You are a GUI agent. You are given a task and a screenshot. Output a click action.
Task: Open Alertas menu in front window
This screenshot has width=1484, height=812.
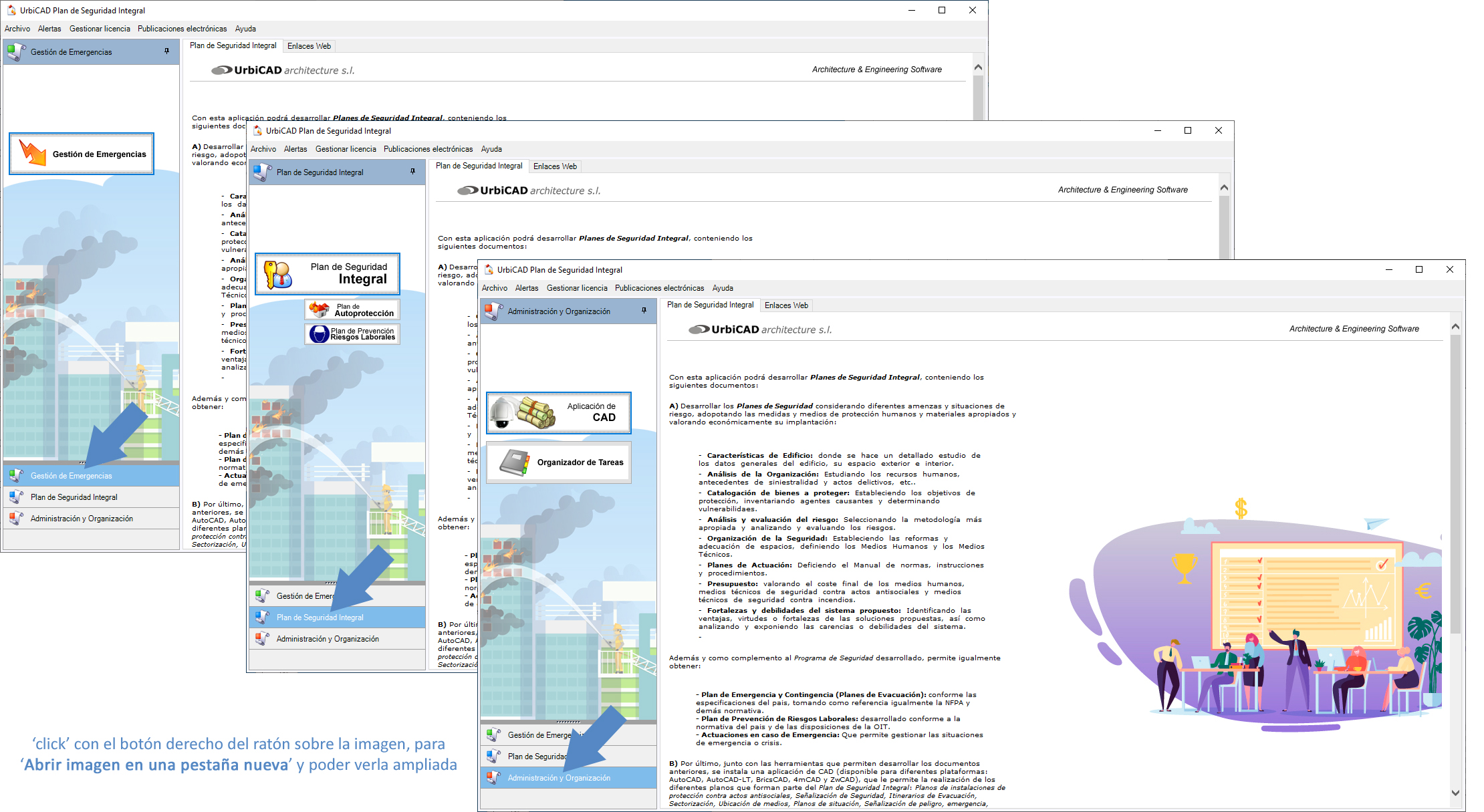527,288
